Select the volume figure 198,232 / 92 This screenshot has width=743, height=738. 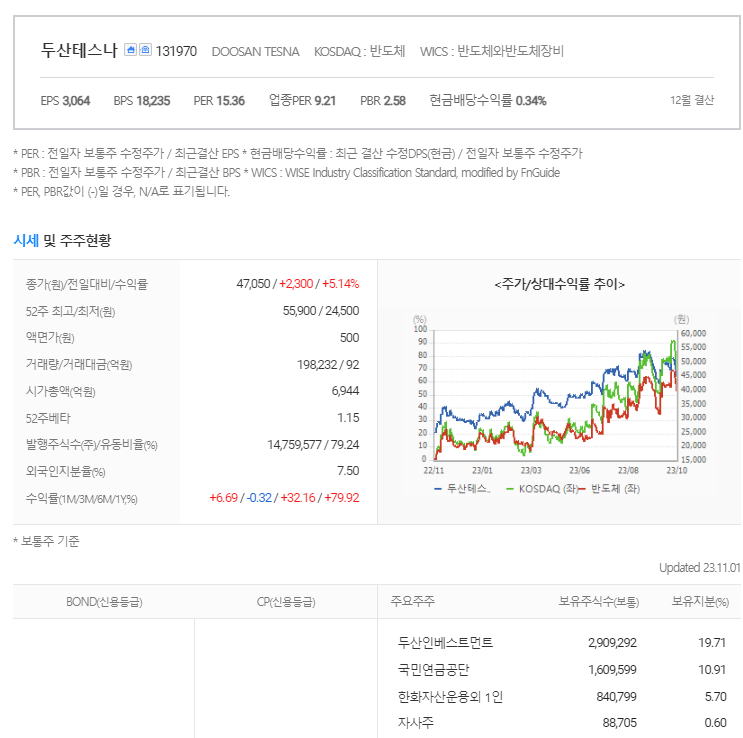click(328, 364)
